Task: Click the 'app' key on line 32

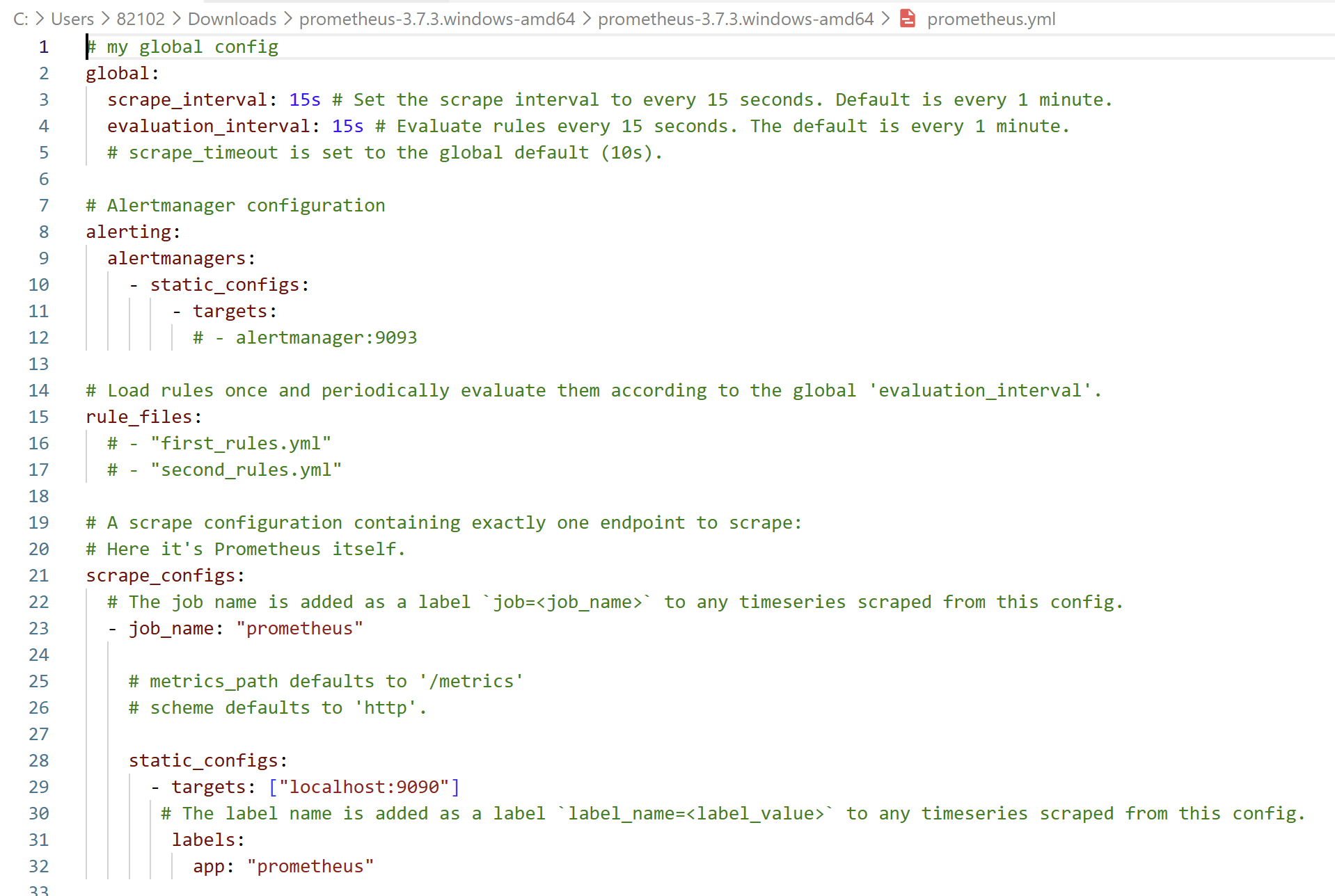Action: [209, 866]
